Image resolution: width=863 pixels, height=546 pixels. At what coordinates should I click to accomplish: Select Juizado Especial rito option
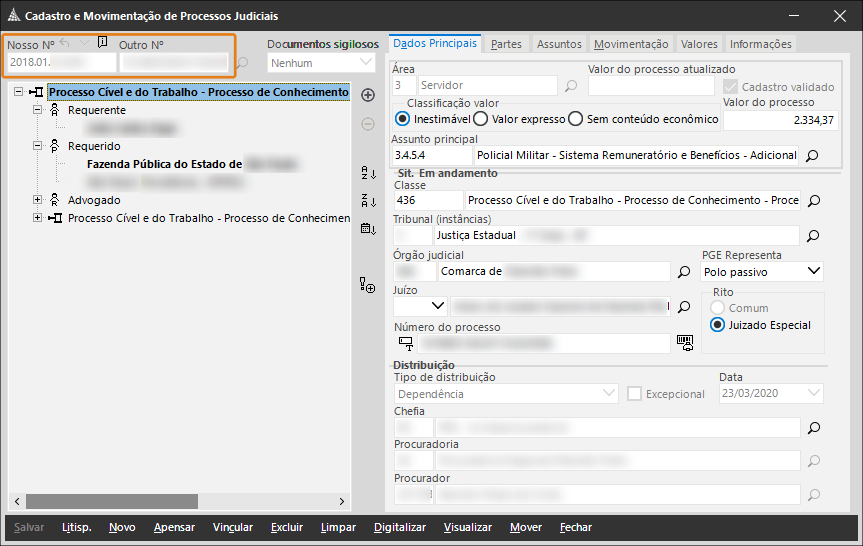tap(717, 325)
